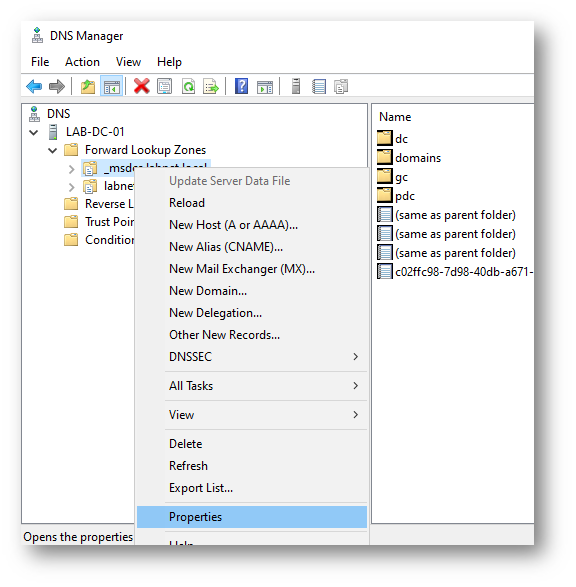Click the dc folder icon

pyautogui.click(x=385, y=138)
